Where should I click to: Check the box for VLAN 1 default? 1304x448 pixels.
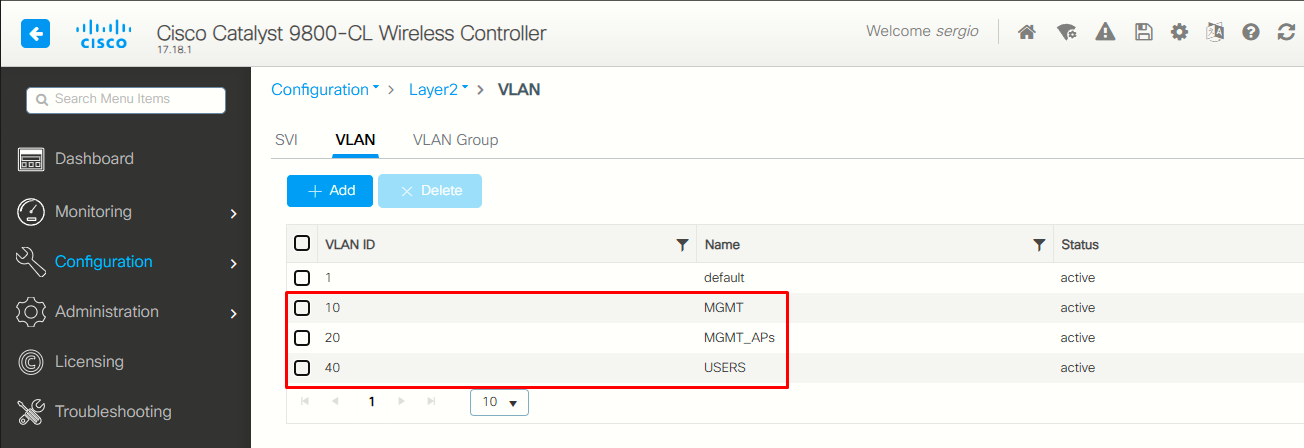[x=302, y=277]
